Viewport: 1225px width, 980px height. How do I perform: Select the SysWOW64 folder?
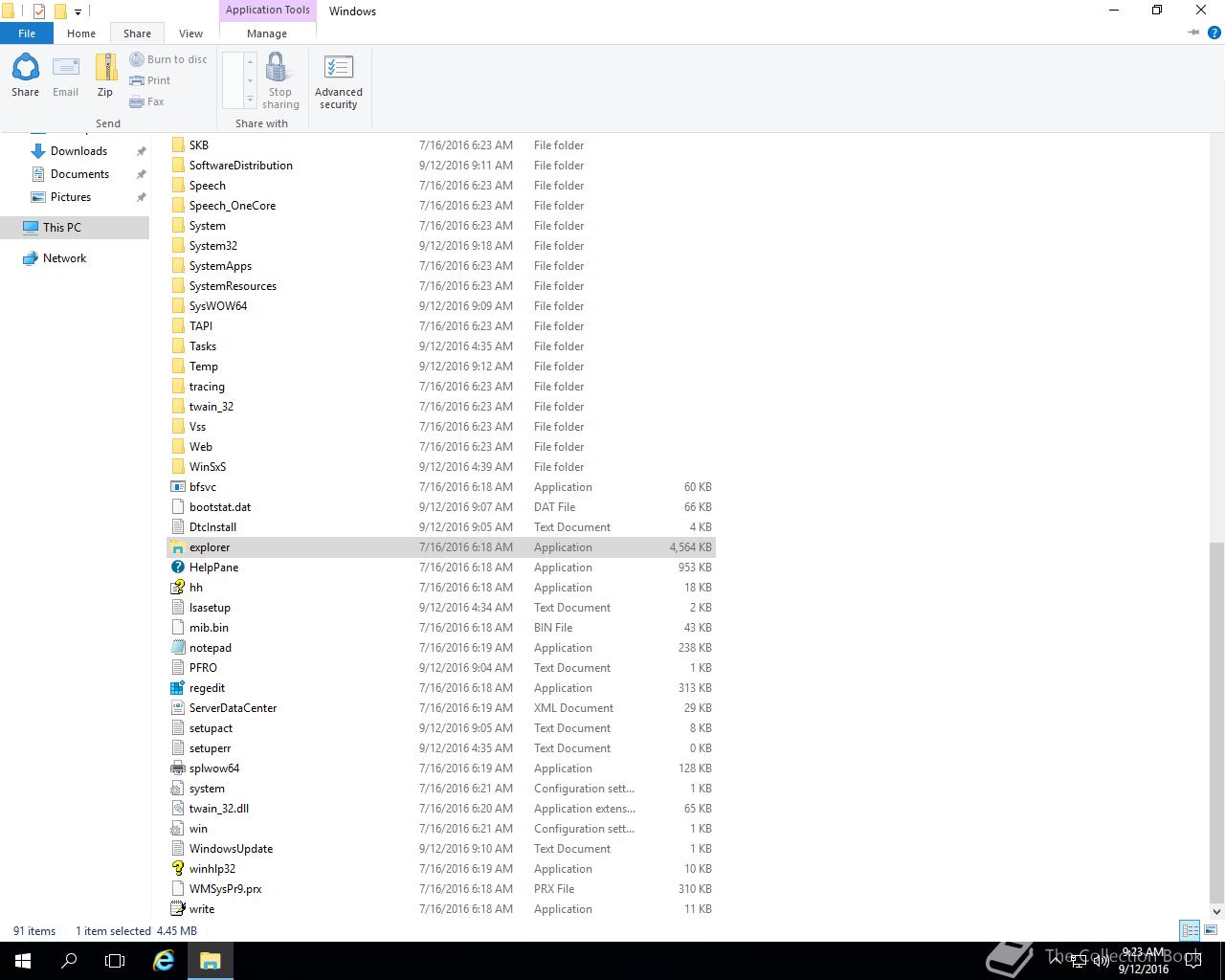[x=441, y=306]
